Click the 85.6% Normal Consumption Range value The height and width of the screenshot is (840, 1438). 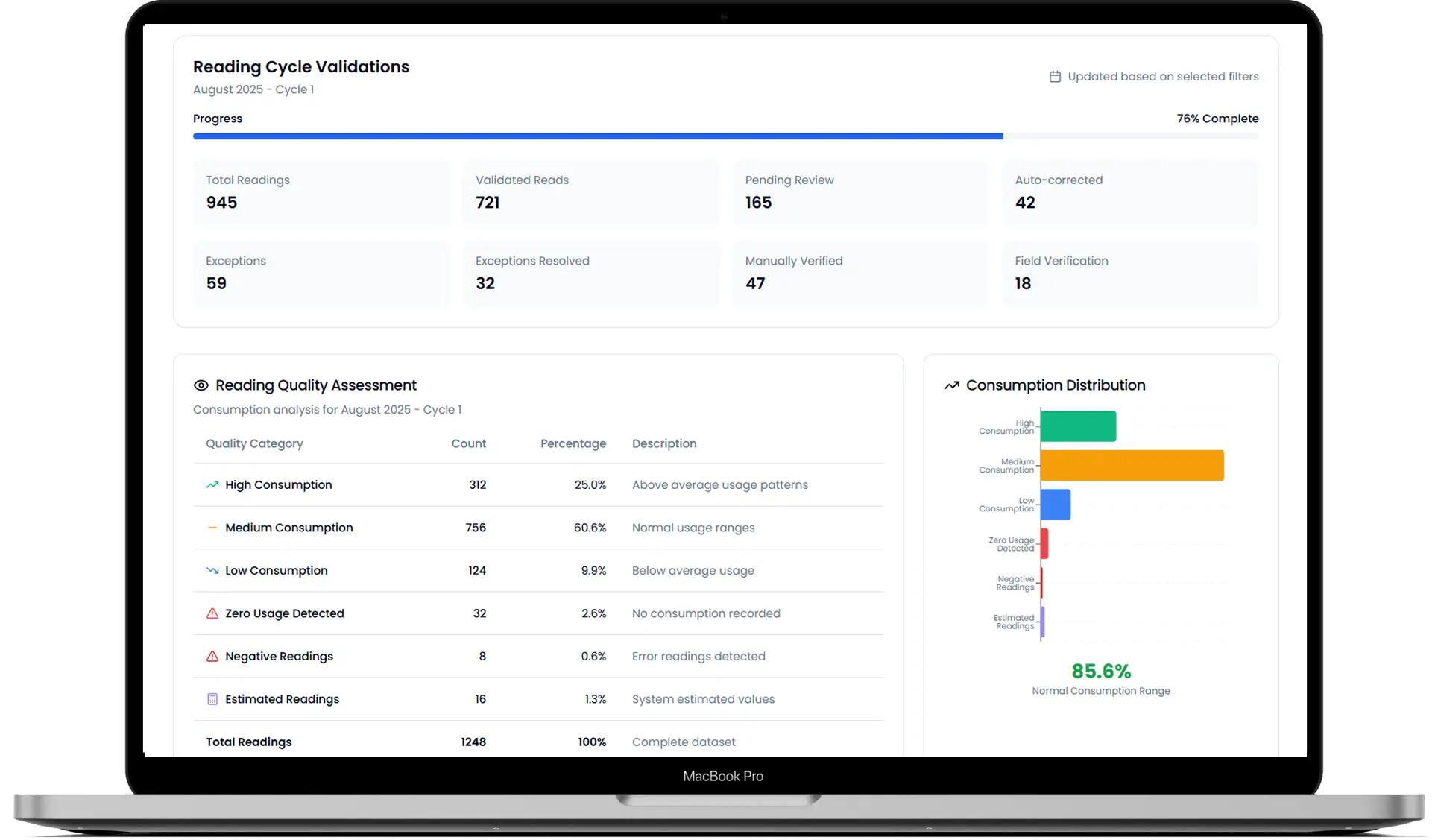click(1100, 671)
